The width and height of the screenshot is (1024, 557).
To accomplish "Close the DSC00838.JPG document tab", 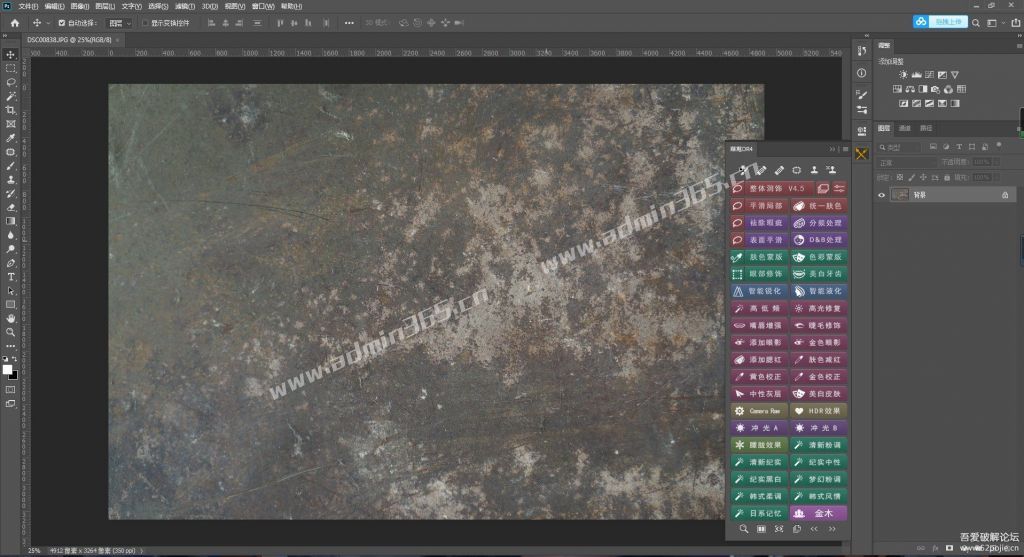I will 117,40.
